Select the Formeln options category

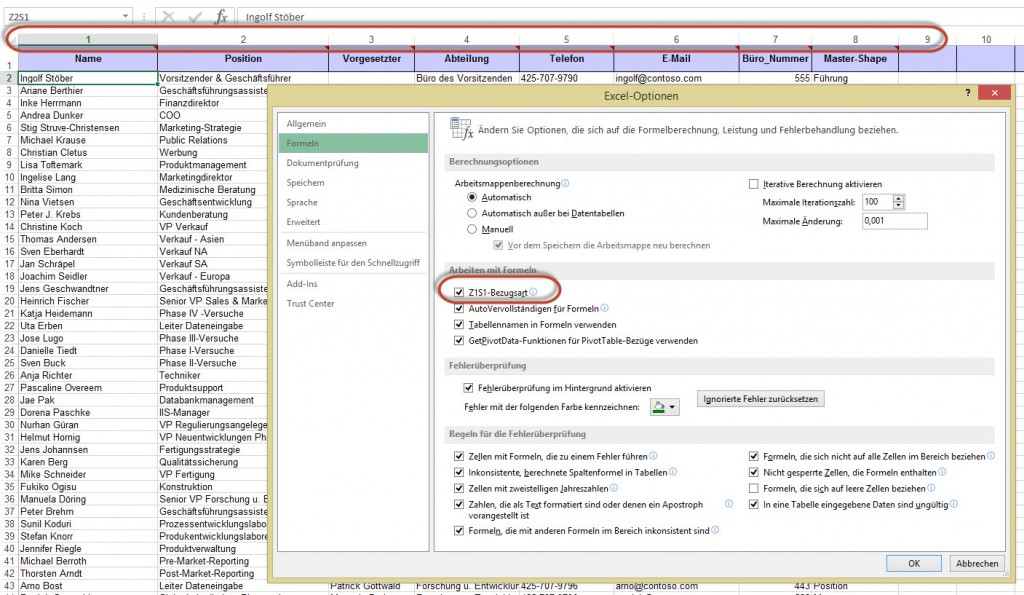tap(353, 143)
